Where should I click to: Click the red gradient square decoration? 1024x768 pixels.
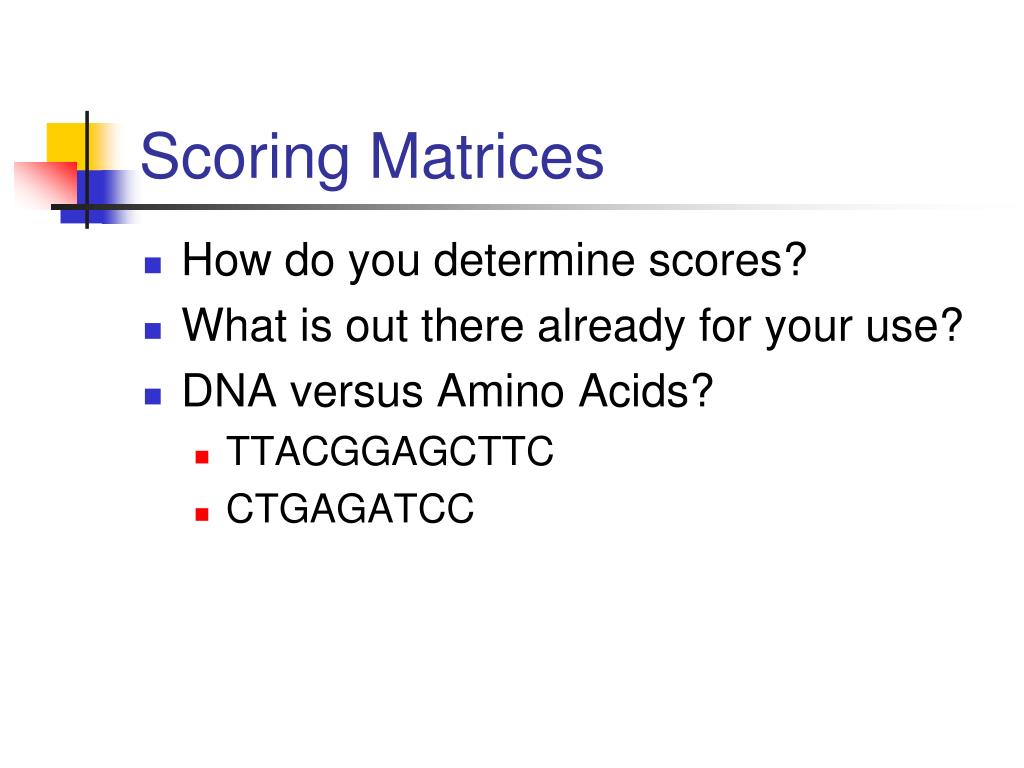[46, 183]
